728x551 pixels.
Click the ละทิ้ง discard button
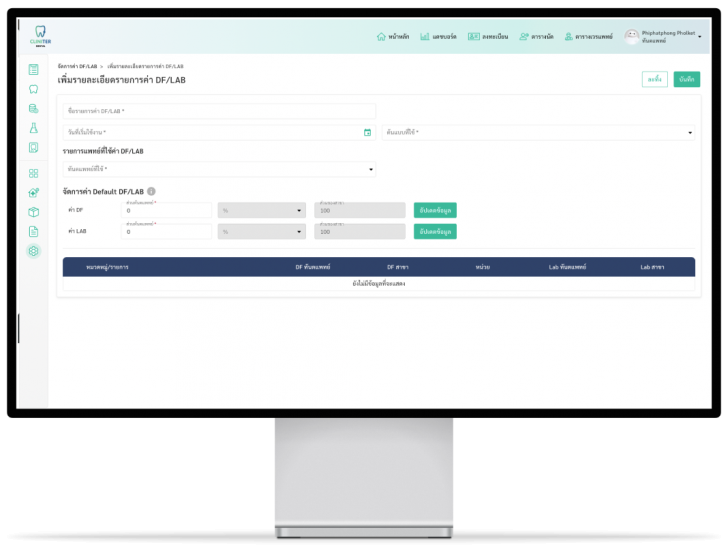click(655, 79)
